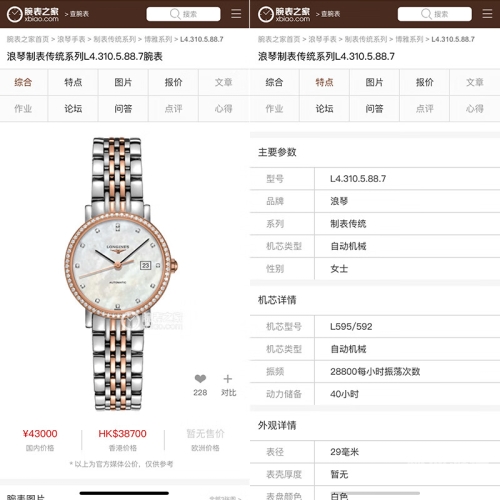Tap the ¥43000 domestic price

tap(40, 434)
